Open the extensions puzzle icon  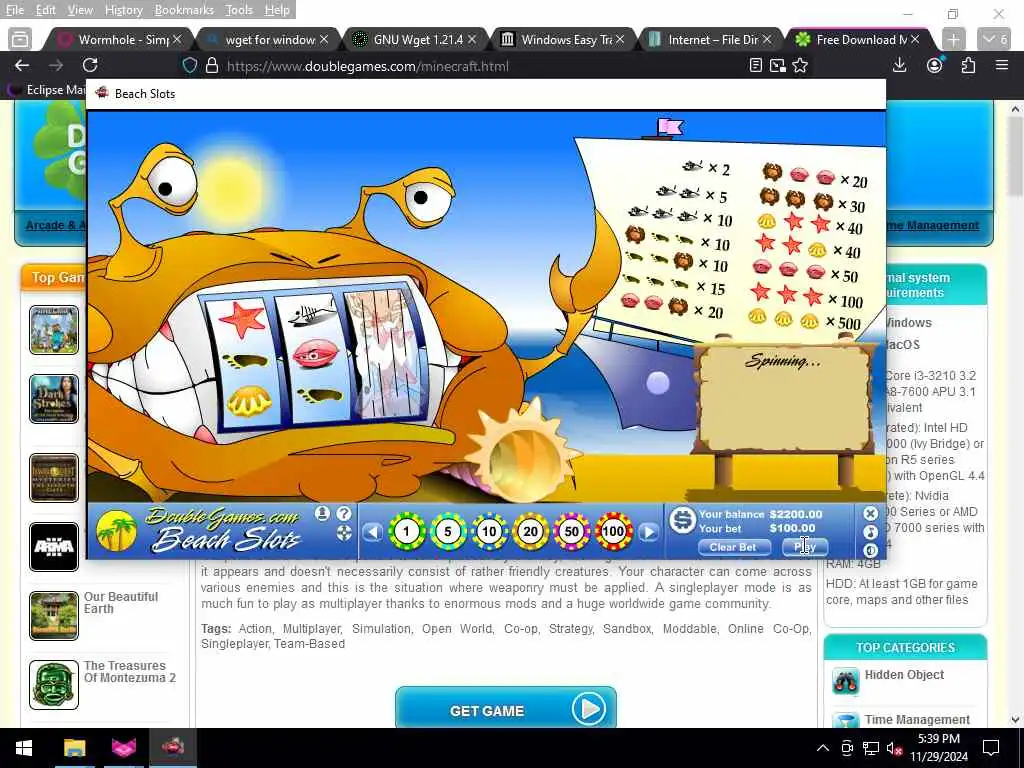[968, 65]
